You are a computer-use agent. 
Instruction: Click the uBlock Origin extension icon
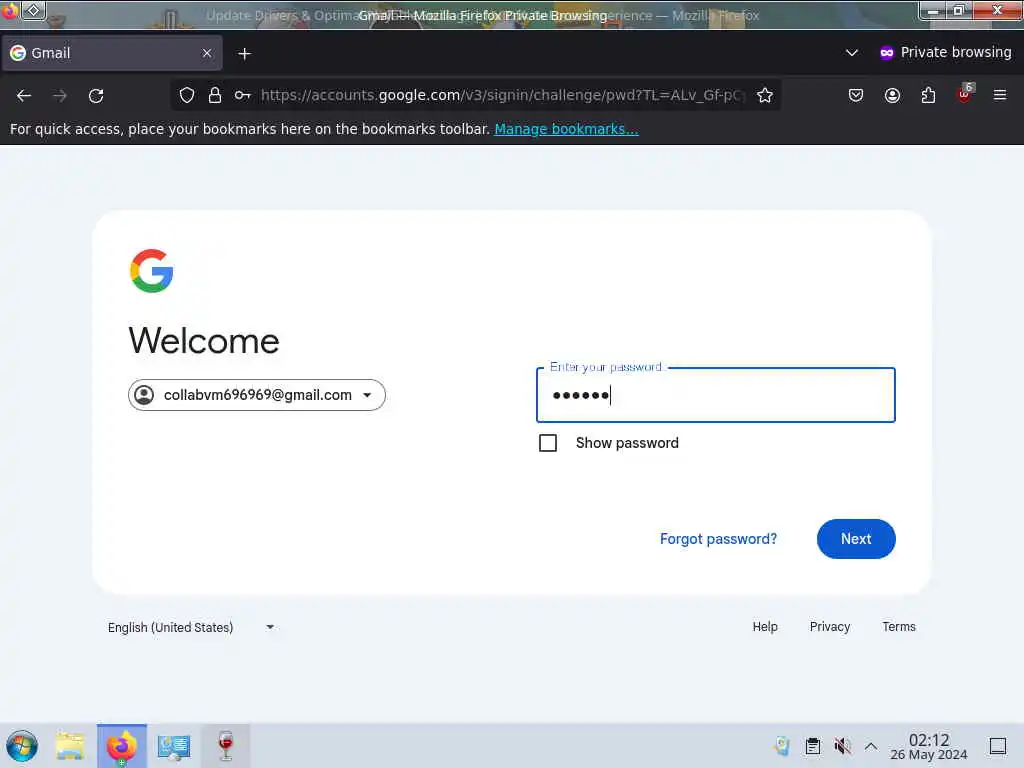[965, 93]
